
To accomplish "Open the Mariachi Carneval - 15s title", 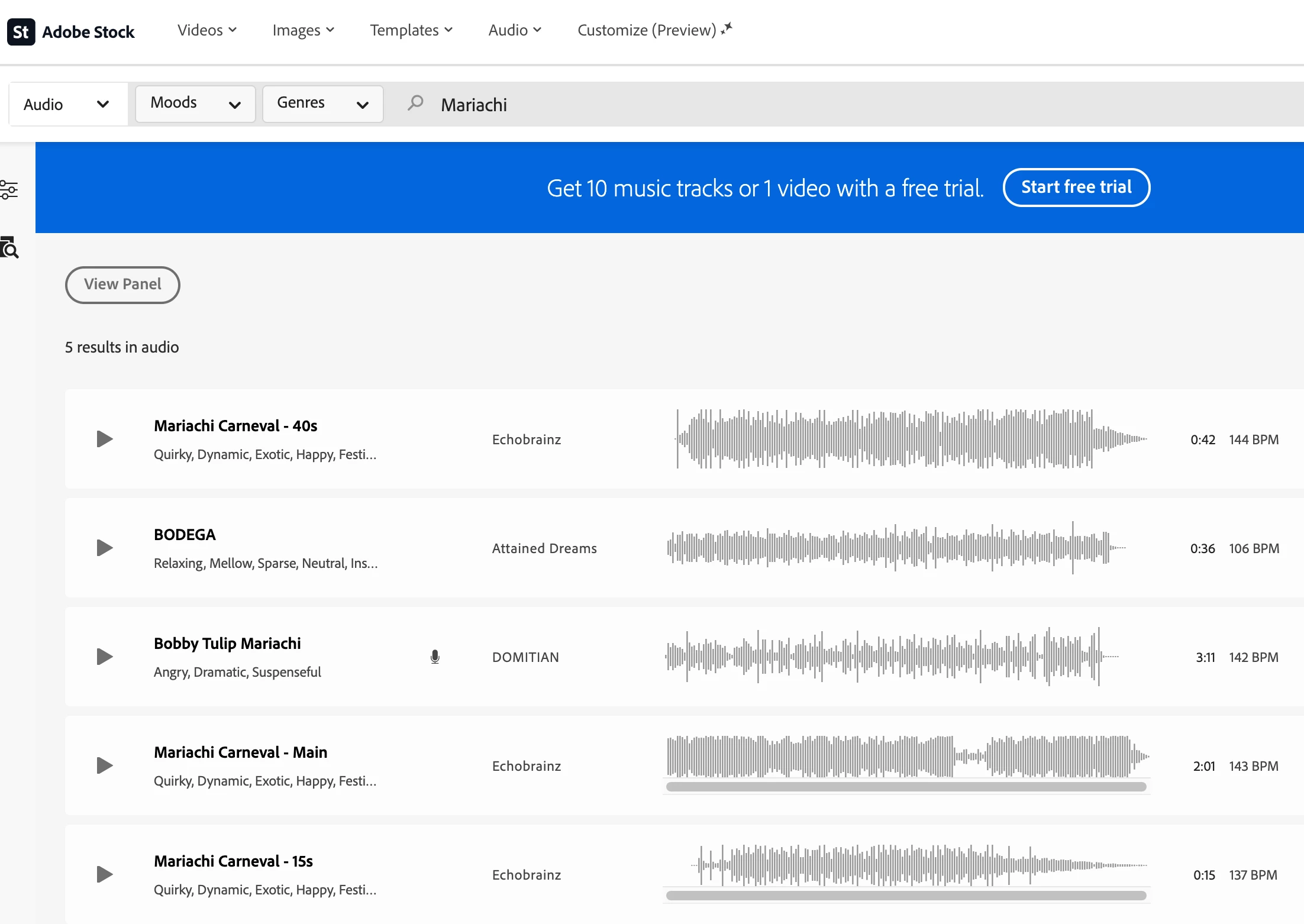I will tap(233, 861).
